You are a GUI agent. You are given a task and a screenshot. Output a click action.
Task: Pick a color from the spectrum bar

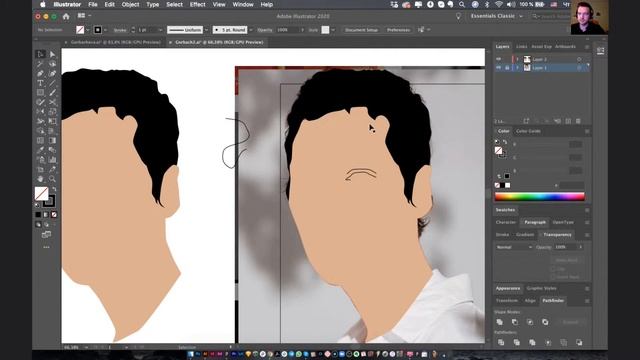[x=540, y=197]
